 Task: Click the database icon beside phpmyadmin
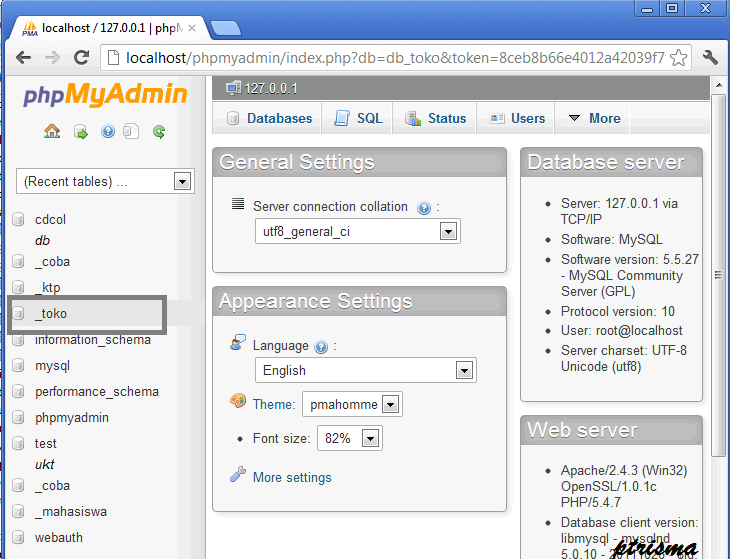(18, 418)
